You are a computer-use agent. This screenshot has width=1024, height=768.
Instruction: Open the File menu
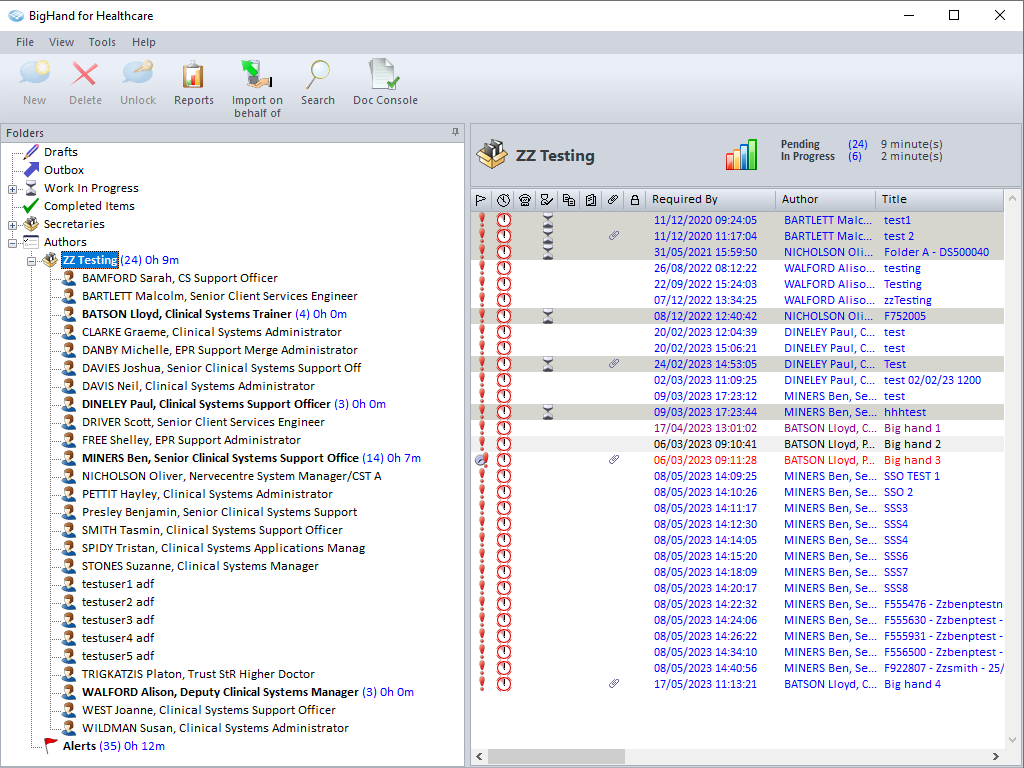point(25,42)
